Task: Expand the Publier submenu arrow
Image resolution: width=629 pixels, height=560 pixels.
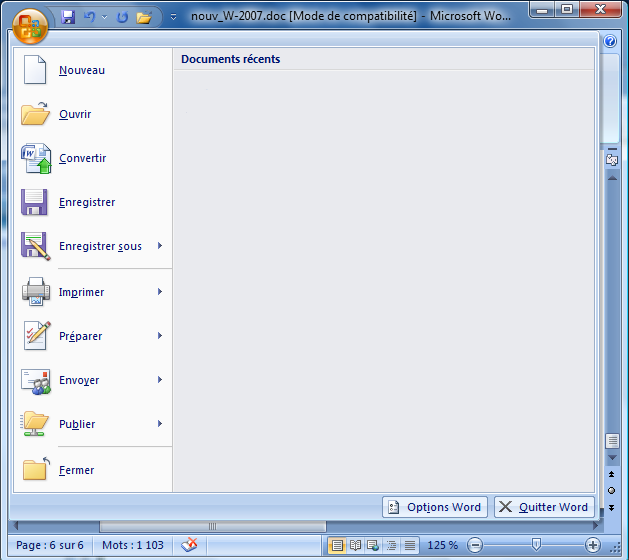Action: click(x=160, y=424)
